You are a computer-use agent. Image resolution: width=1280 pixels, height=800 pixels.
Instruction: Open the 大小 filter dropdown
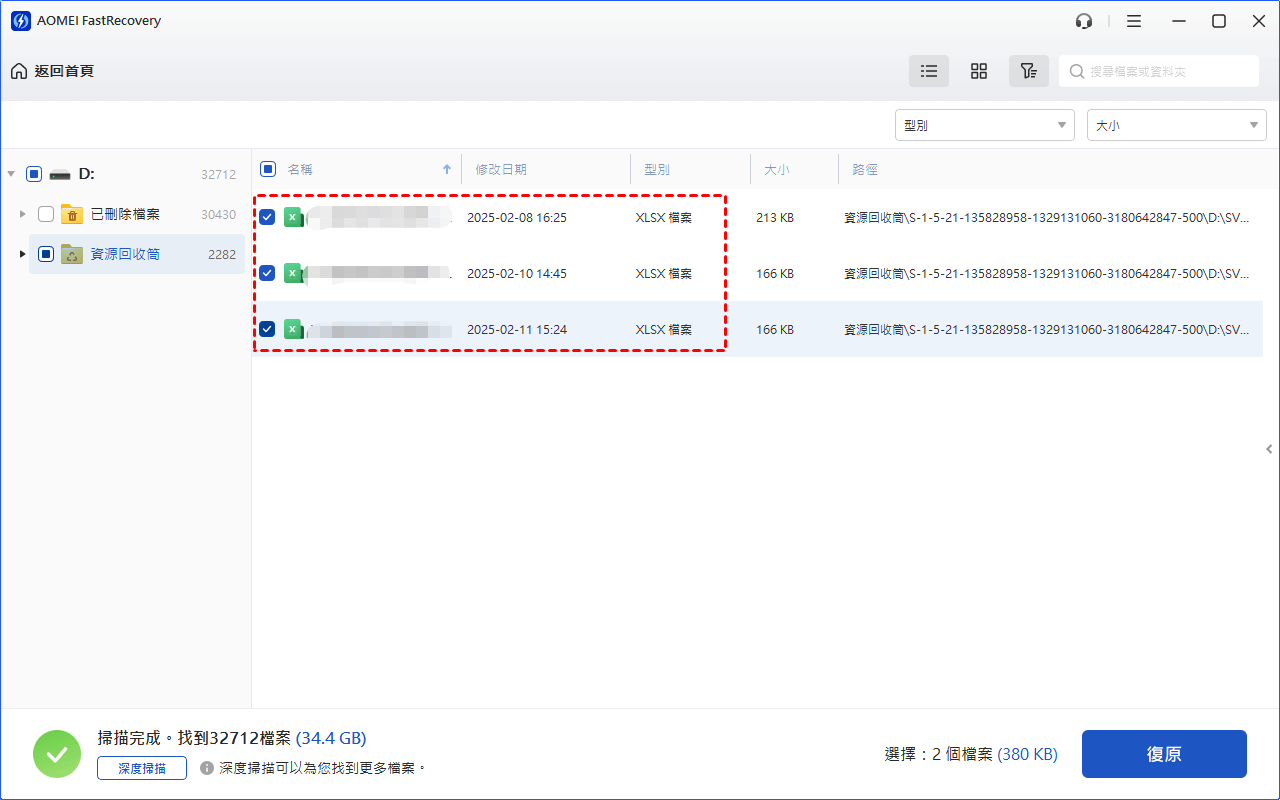[x=1176, y=125]
